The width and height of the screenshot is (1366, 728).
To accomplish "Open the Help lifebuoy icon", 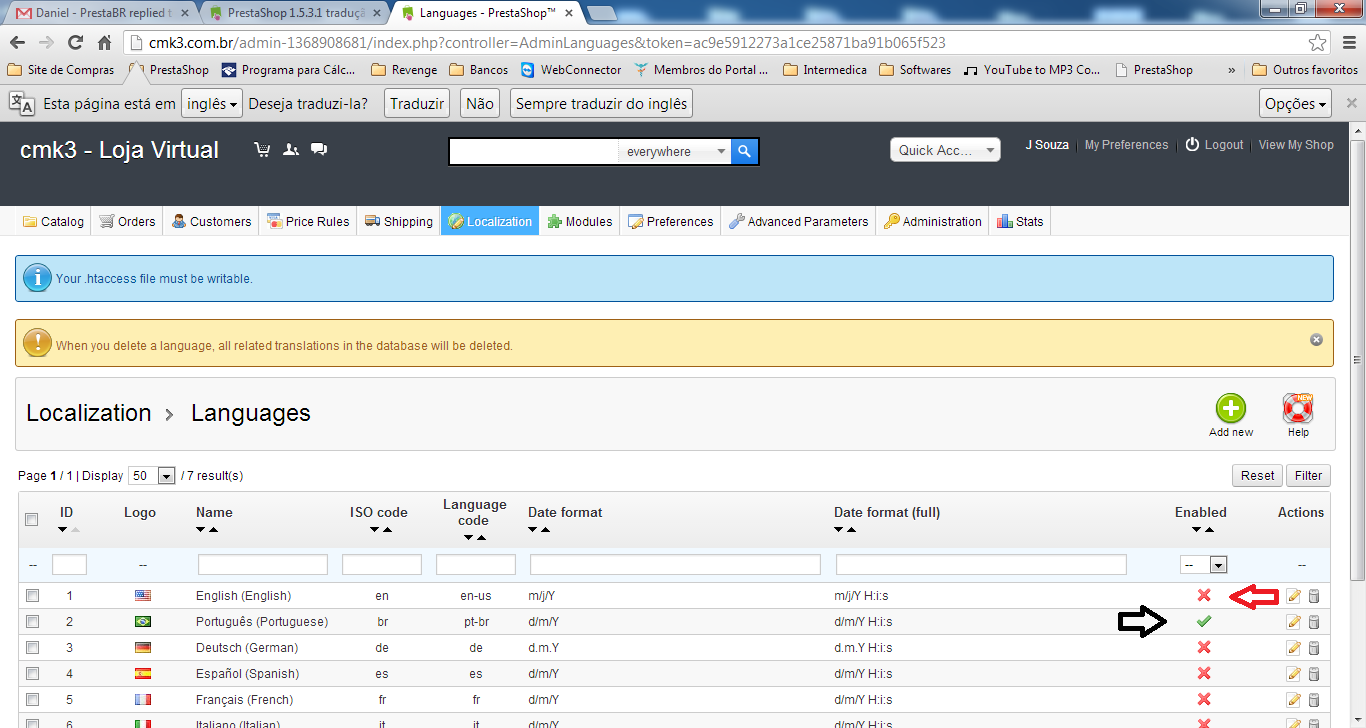I will tap(1298, 409).
